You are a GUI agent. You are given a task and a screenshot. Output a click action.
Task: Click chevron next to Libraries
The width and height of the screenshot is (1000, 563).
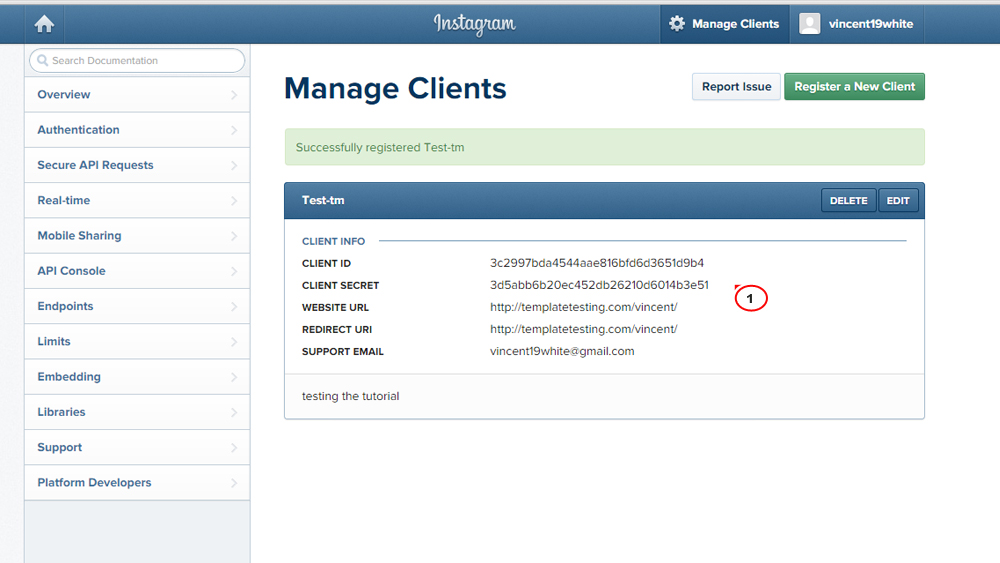tap(234, 413)
